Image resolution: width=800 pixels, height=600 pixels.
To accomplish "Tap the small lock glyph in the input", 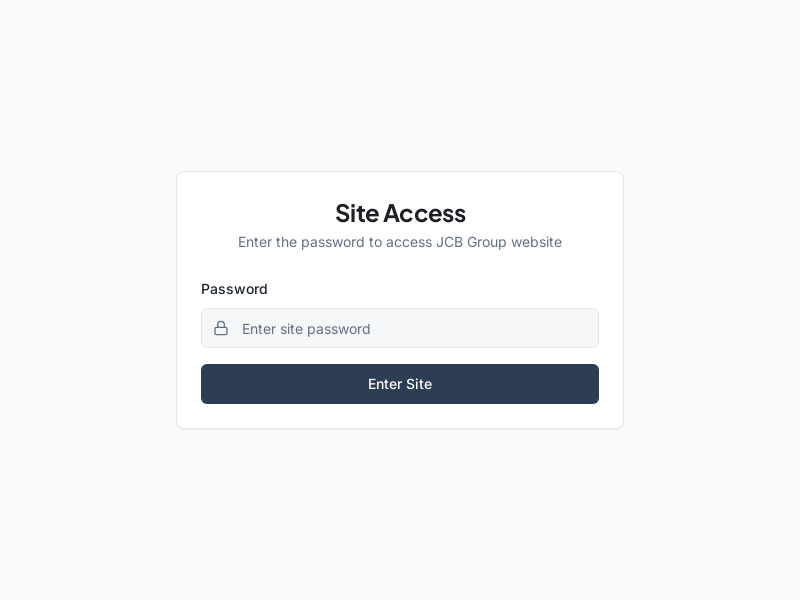I will click(221, 328).
